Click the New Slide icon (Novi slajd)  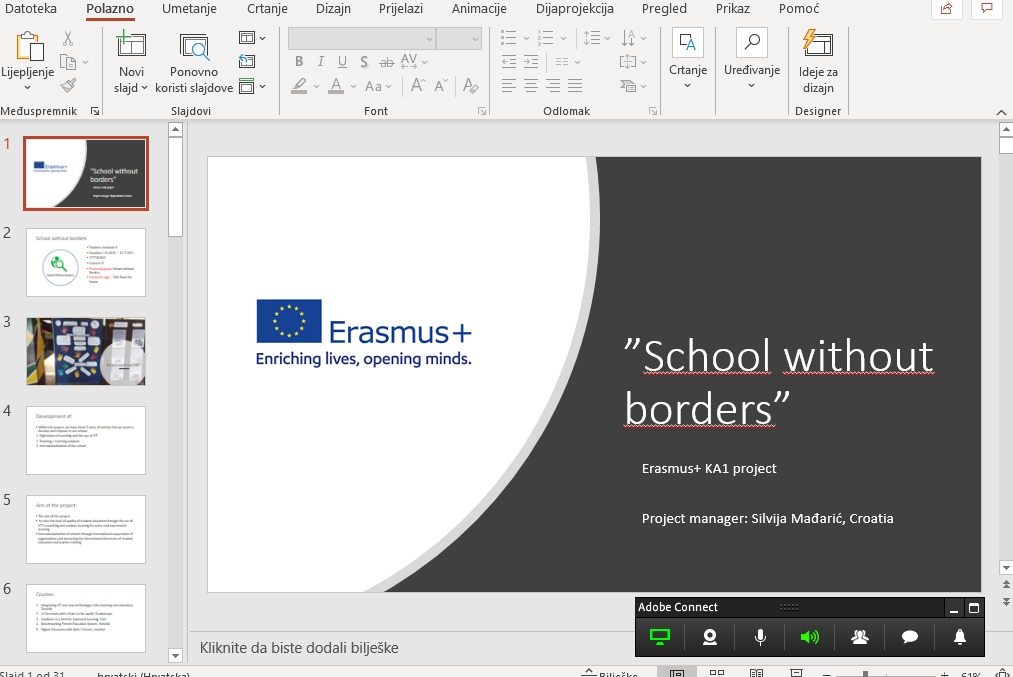coord(131,44)
